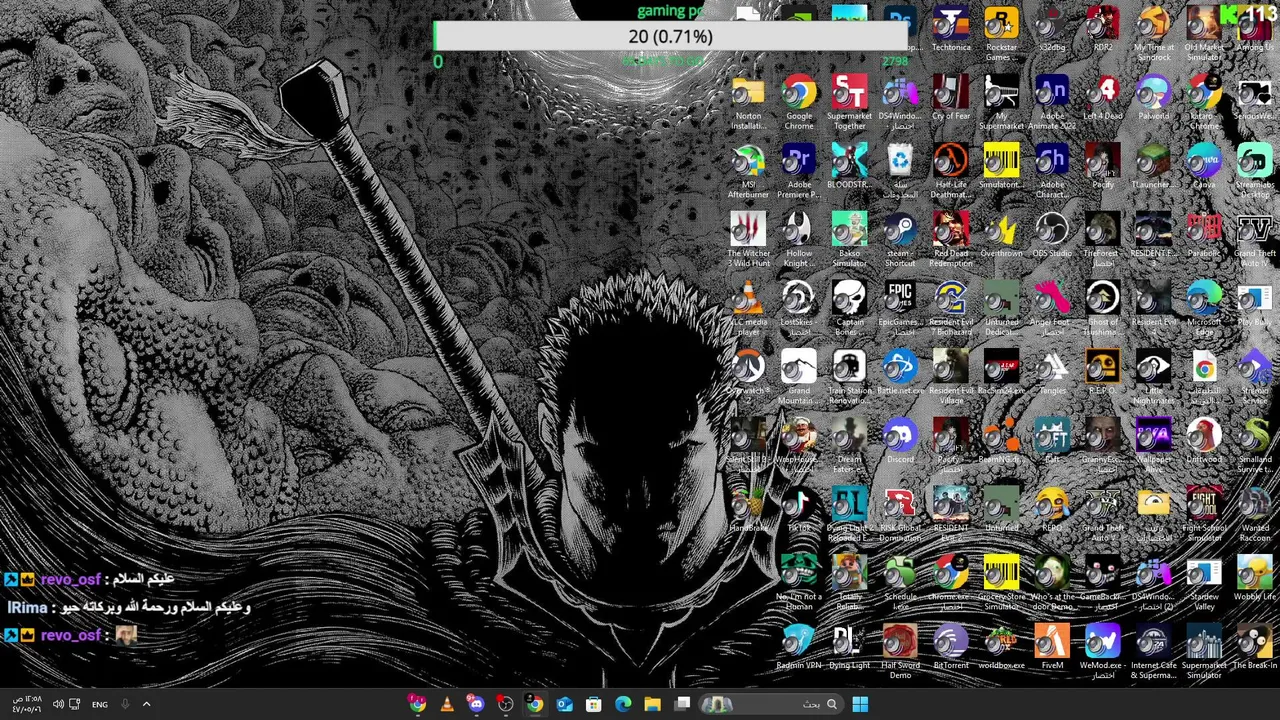Select FiveM desktop icon
Screen dimensions: 1280x720
[x=1052, y=647]
